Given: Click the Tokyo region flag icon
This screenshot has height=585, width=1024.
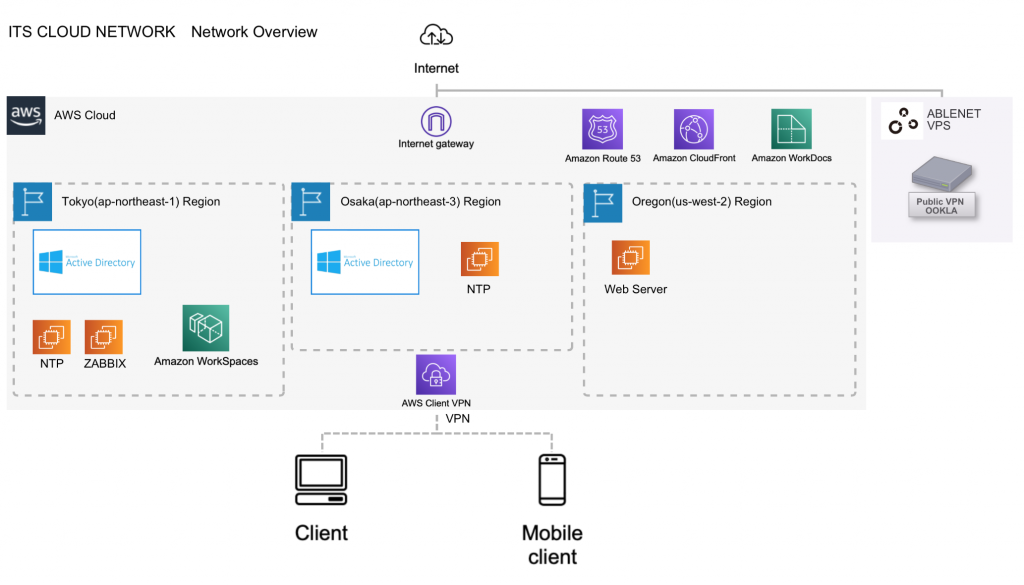Looking at the screenshot, I should click(33, 202).
